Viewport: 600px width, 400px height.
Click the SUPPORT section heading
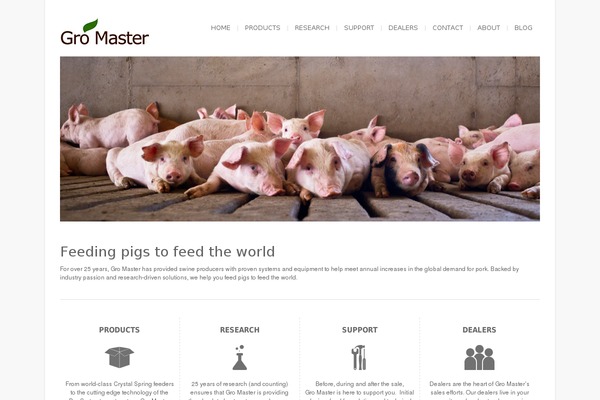pyautogui.click(x=360, y=330)
